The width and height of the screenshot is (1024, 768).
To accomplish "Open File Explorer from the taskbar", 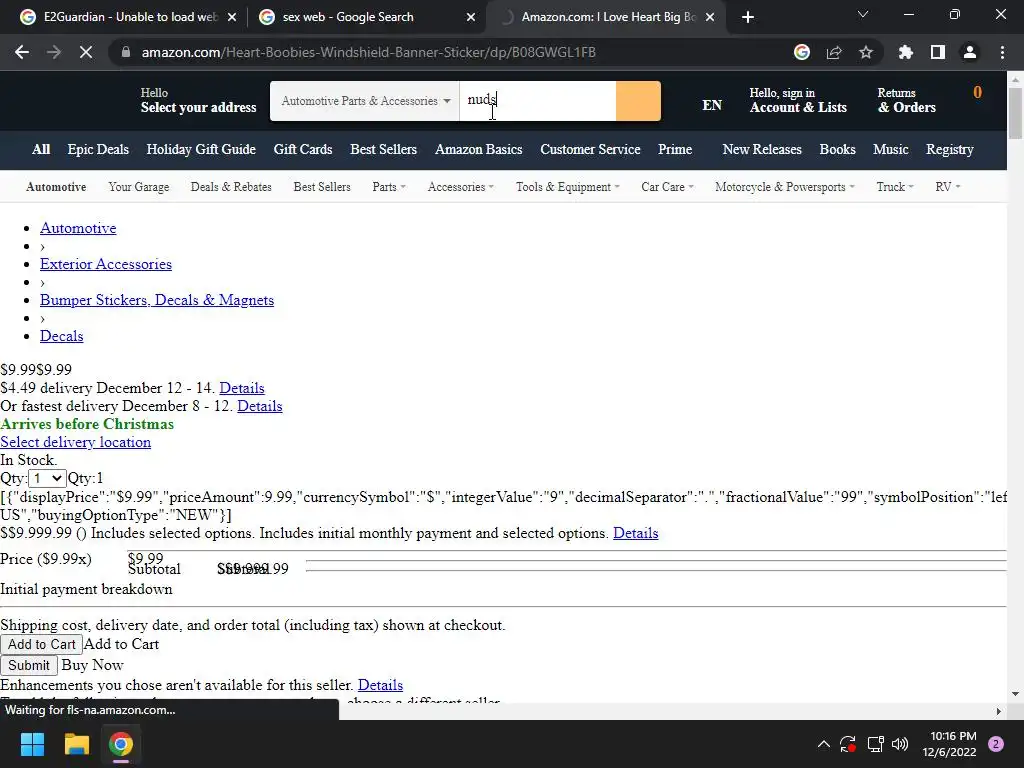I will point(76,744).
